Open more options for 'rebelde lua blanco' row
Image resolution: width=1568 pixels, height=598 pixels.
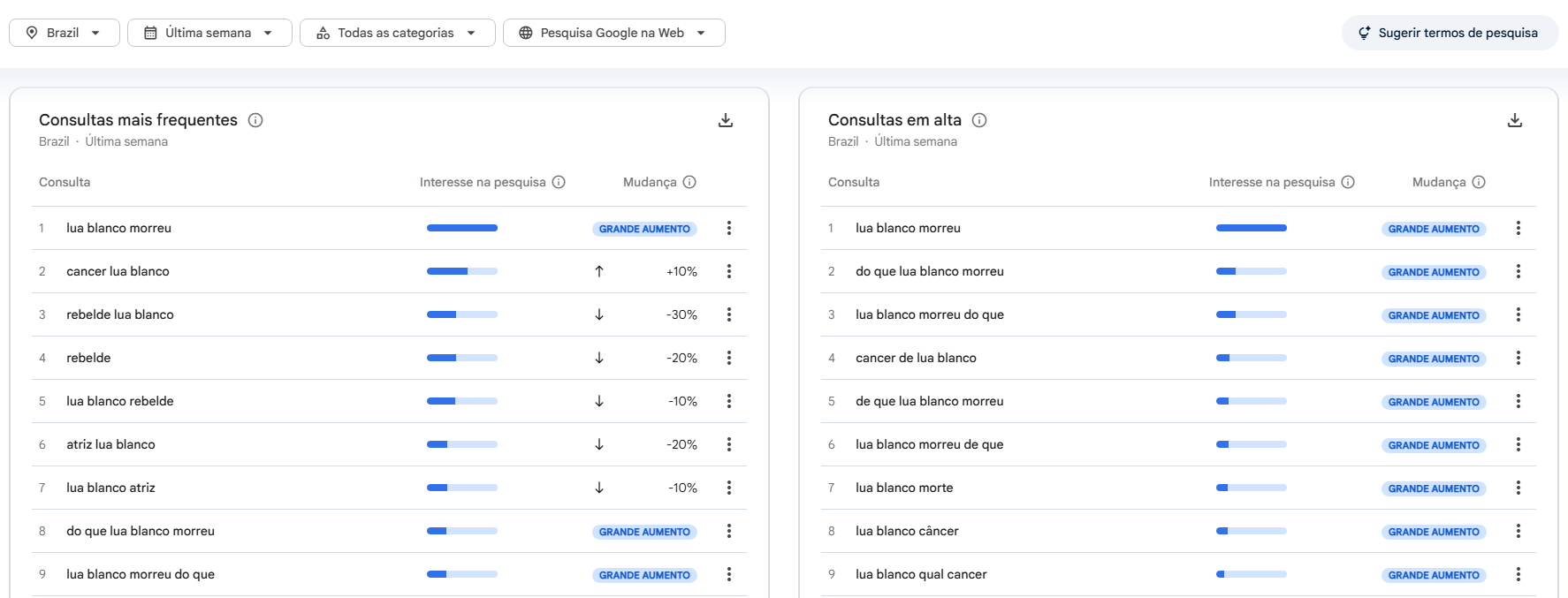[729, 314]
